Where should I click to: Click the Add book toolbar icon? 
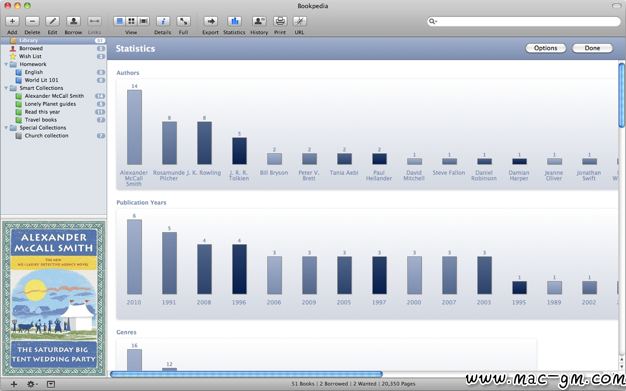click(x=12, y=21)
